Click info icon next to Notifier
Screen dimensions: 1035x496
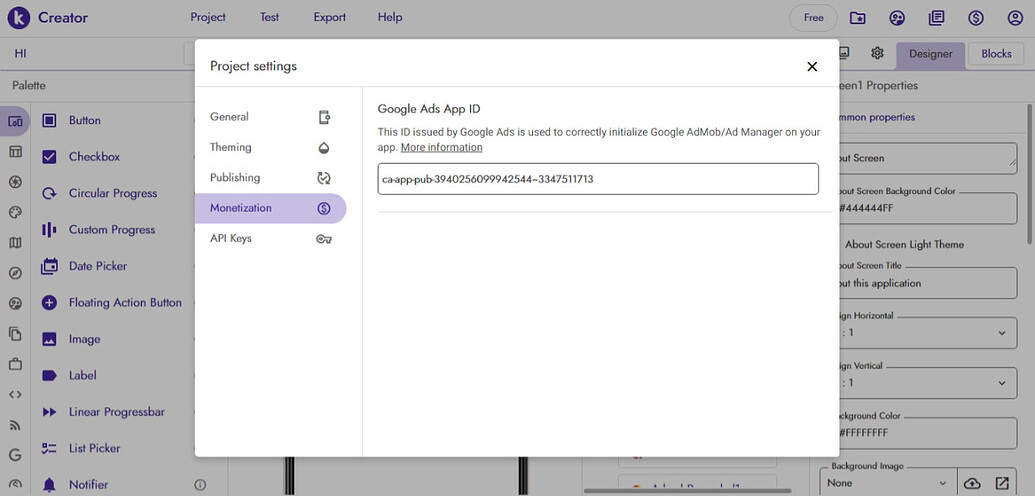(x=200, y=485)
